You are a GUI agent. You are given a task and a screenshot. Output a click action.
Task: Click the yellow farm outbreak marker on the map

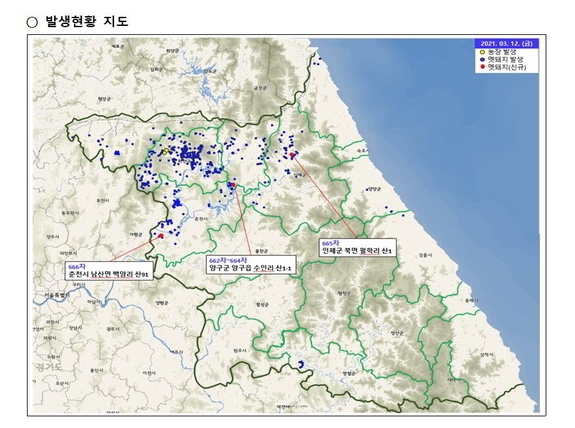click(x=165, y=151)
